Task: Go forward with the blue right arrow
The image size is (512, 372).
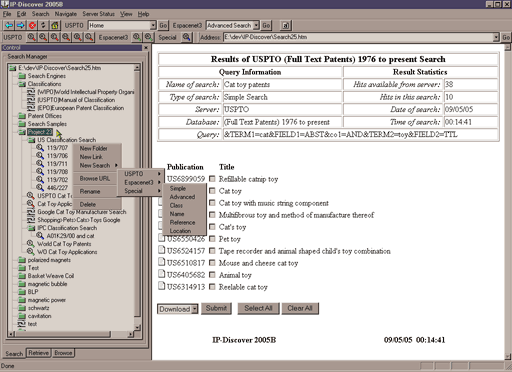Action: tap(20, 25)
